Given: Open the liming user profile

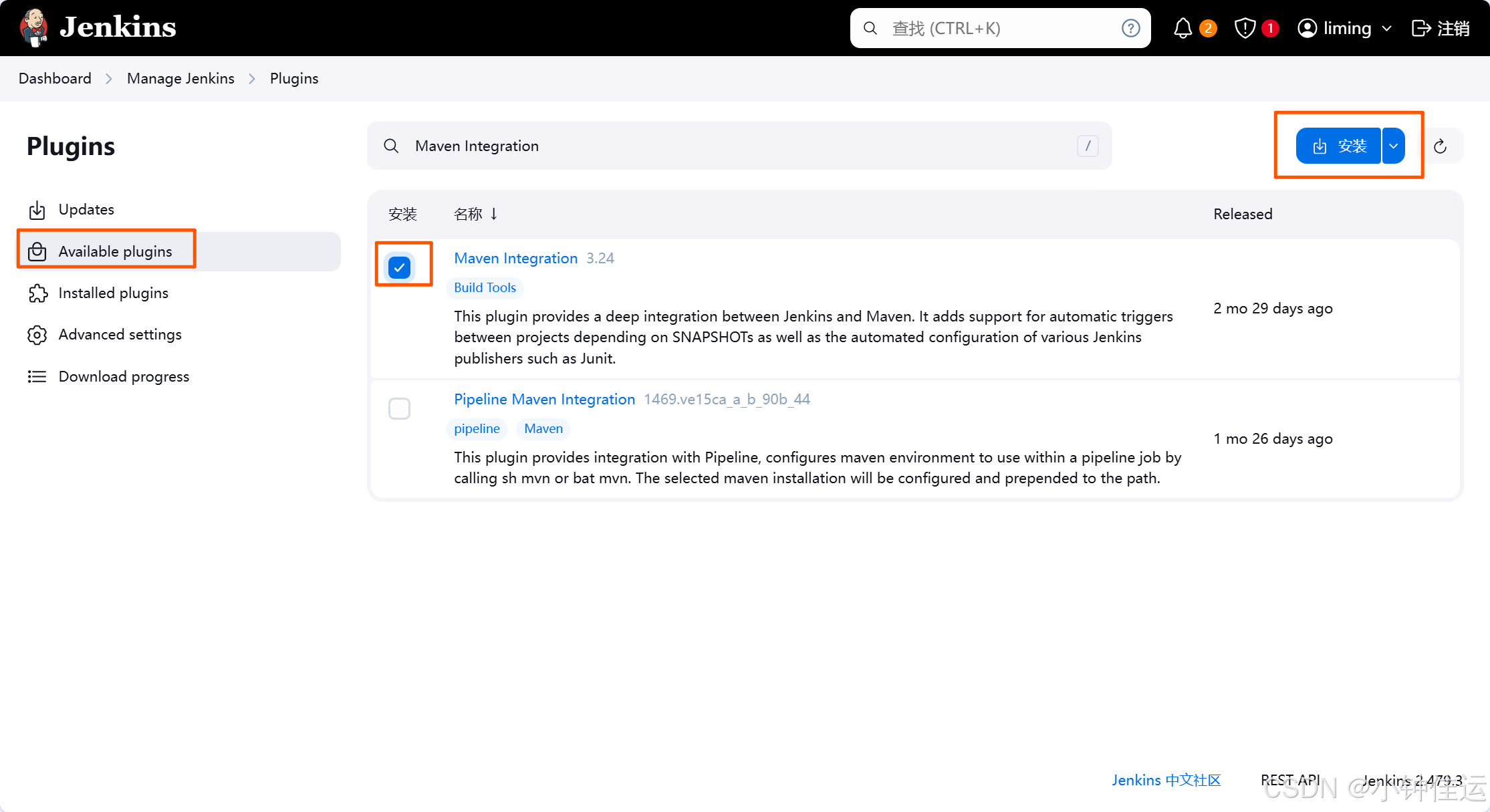Looking at the screenshot, I should point(1334,28).
